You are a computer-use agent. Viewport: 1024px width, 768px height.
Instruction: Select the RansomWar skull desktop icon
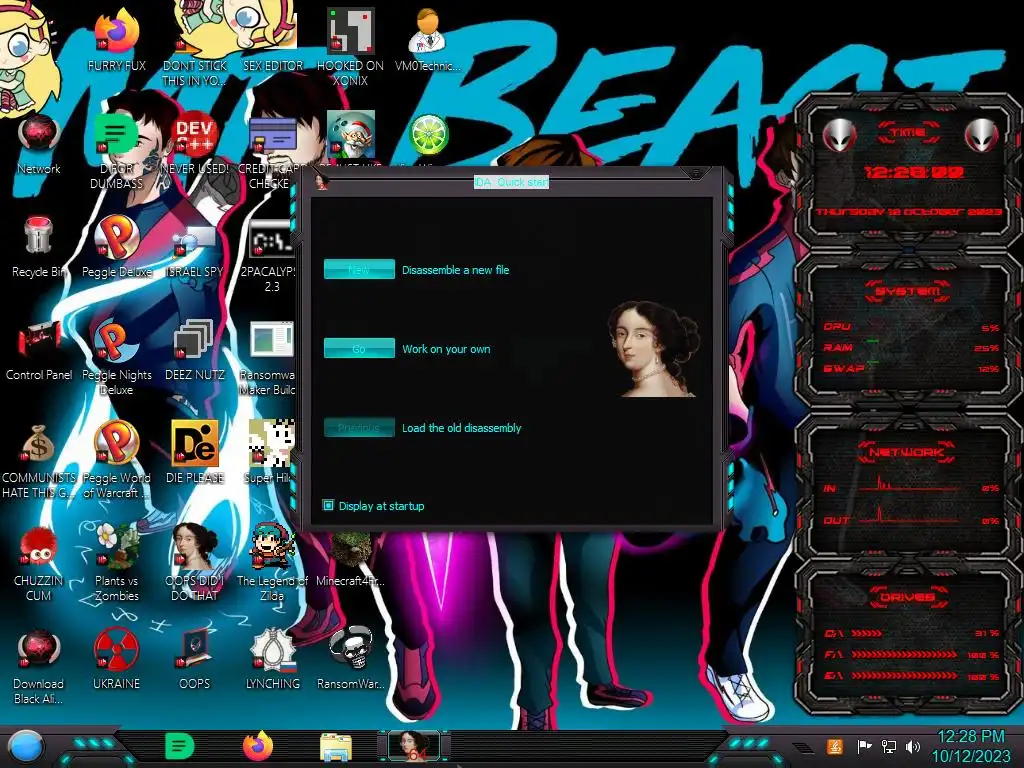(351, 660)
